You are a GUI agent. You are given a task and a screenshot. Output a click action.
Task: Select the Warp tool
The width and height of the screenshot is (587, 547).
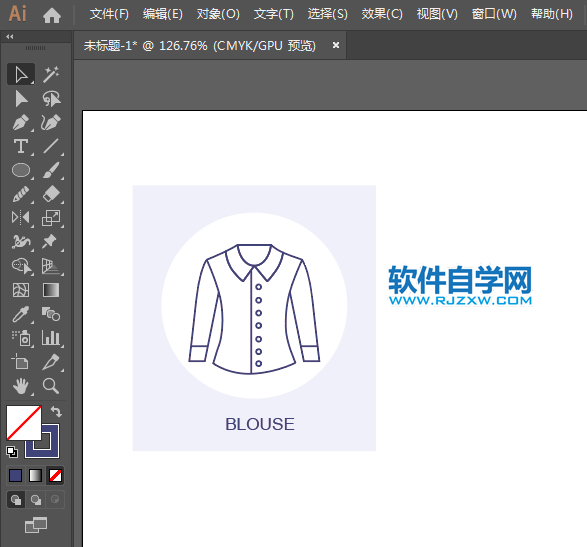click(x=21, y=242)
